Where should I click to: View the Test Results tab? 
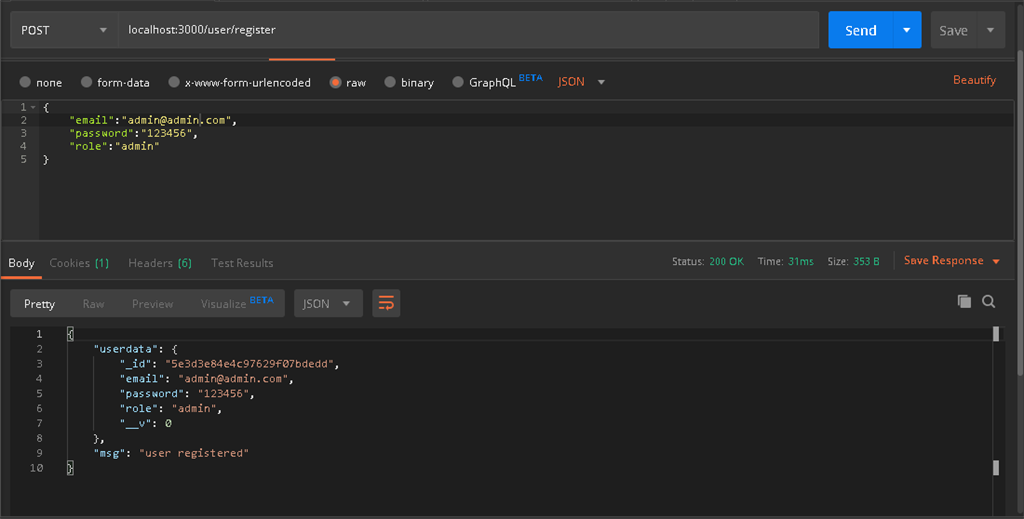point(242,263)
